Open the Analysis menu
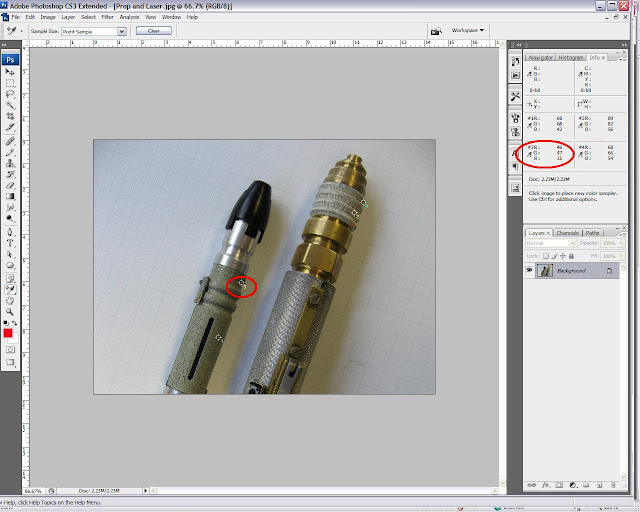 point(129,17)
